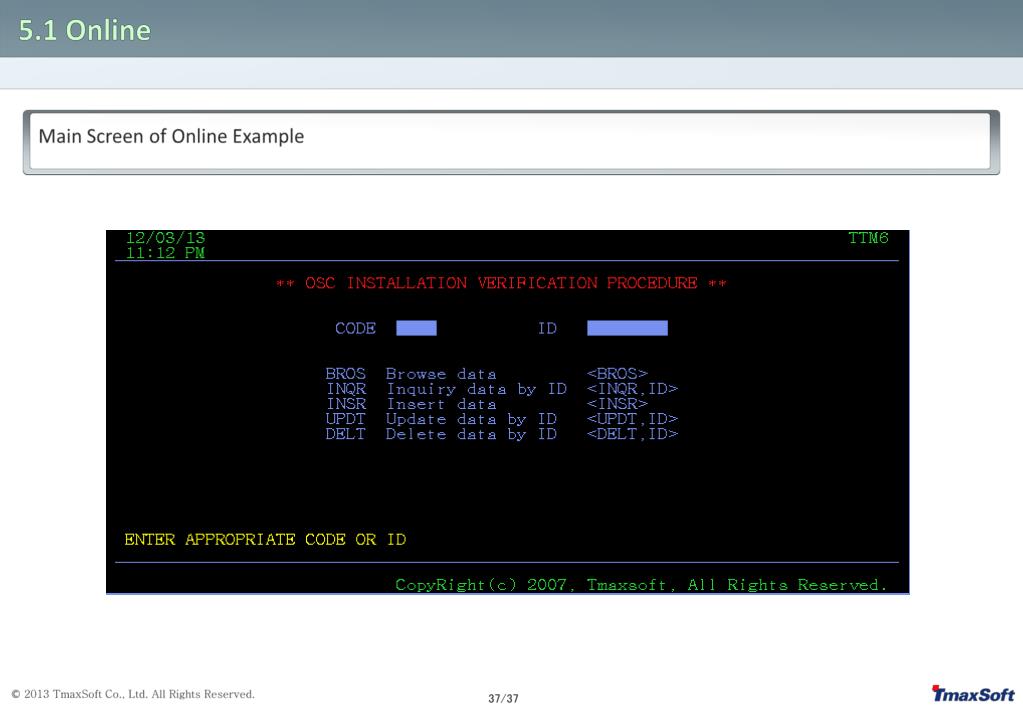Select the INQR code entry
The height and width of the screenshot is (708, 1023).
[x=346, y=389]
